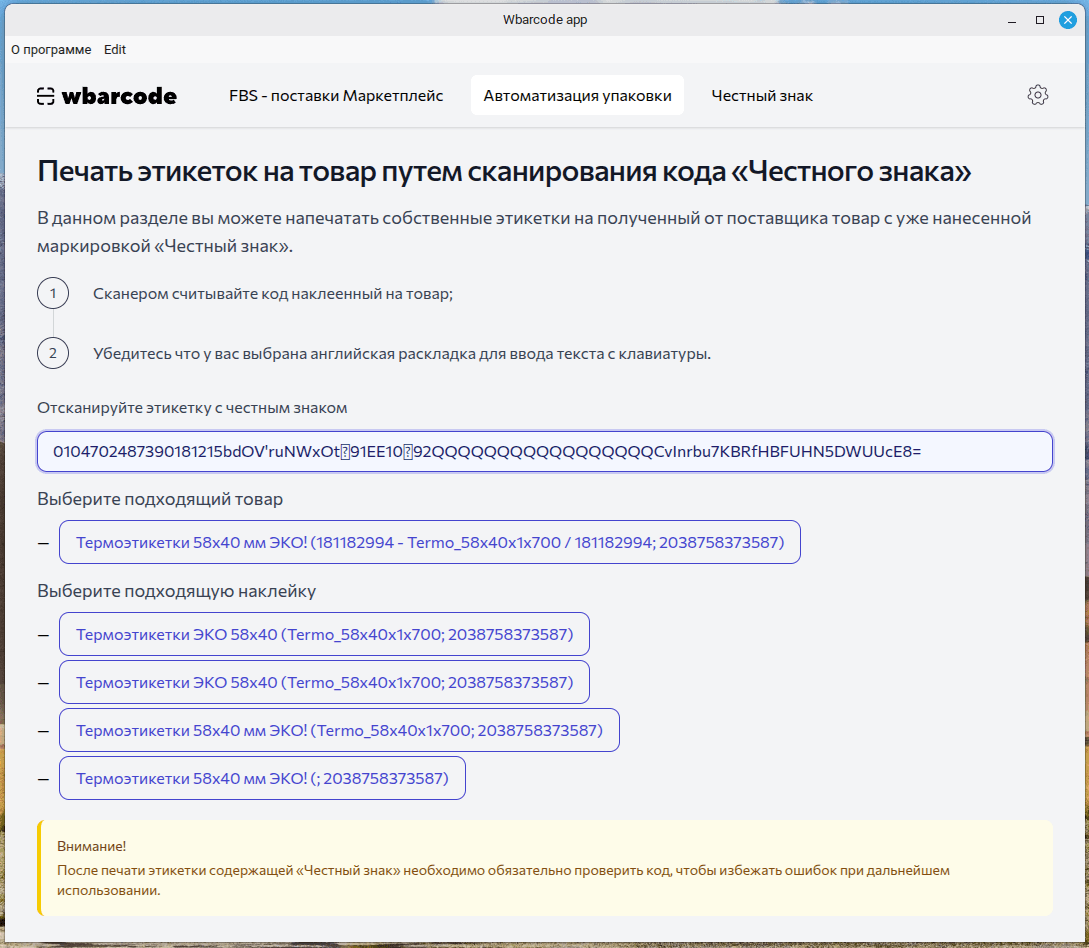Click the yellow «Внимание!» warning notice
Screen dimensions: 1089x948
[x=544, y=870]
